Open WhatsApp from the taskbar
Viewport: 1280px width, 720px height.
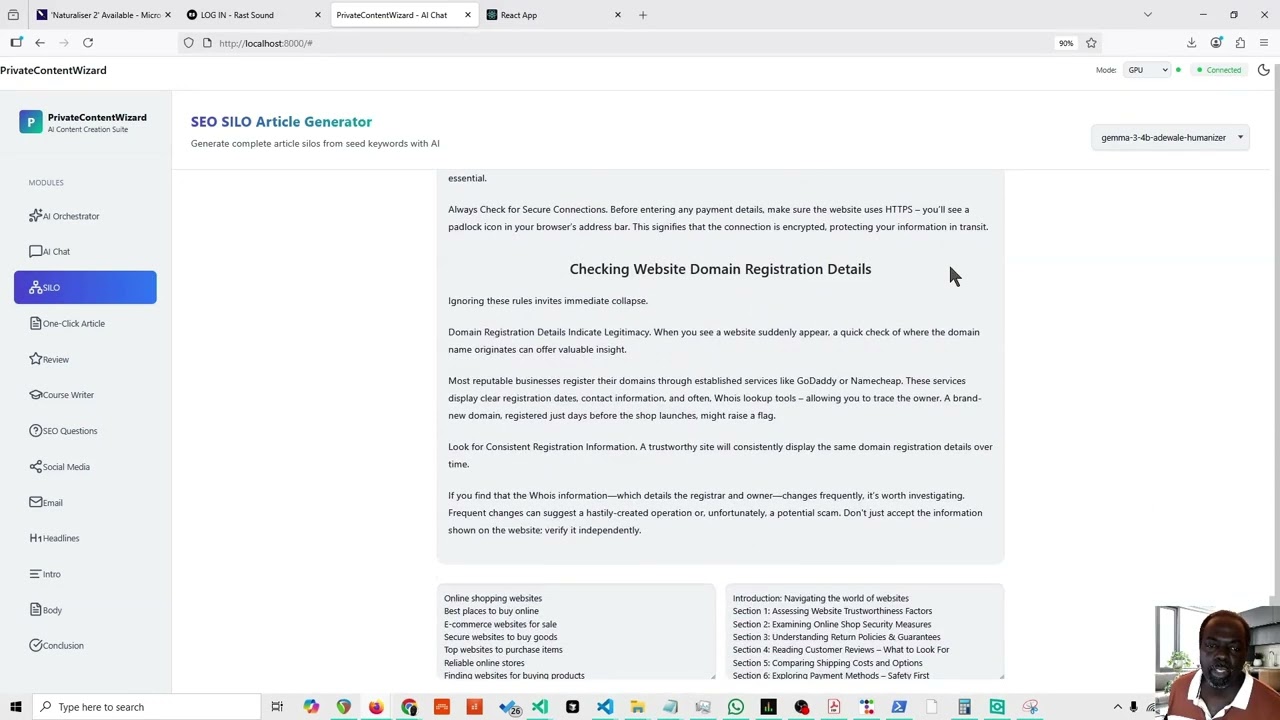(x=736, y=707)
